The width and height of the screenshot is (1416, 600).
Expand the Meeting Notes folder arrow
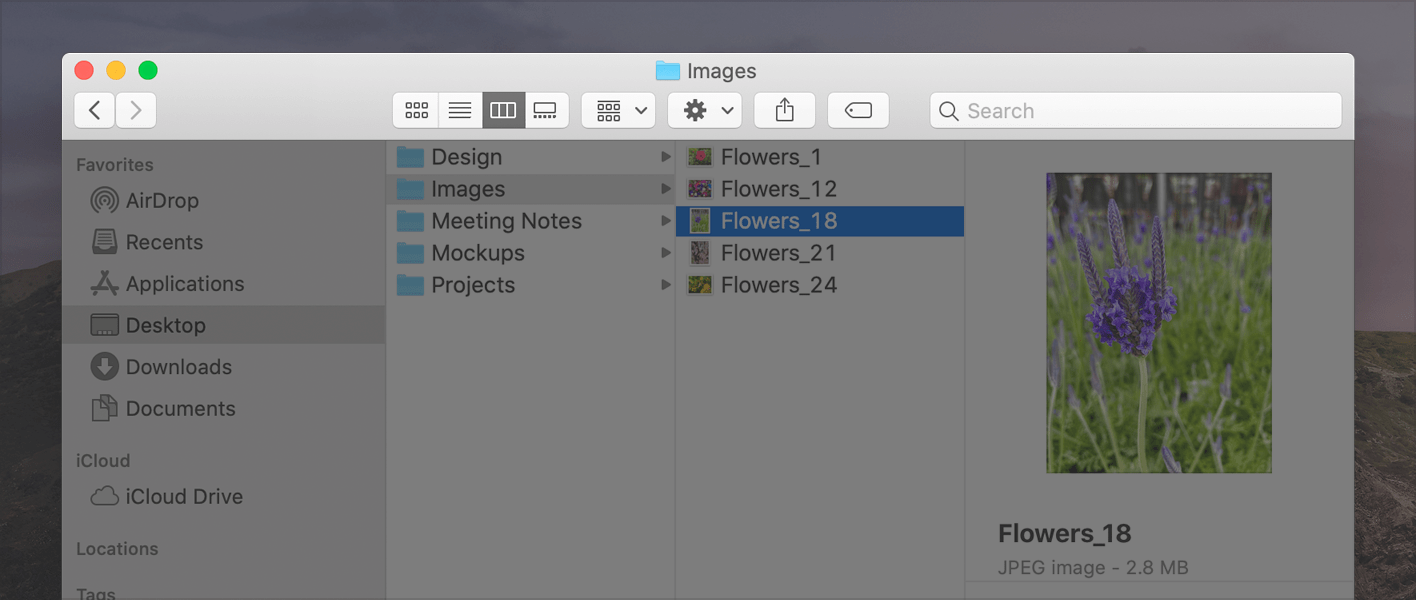tap(665, 221)
